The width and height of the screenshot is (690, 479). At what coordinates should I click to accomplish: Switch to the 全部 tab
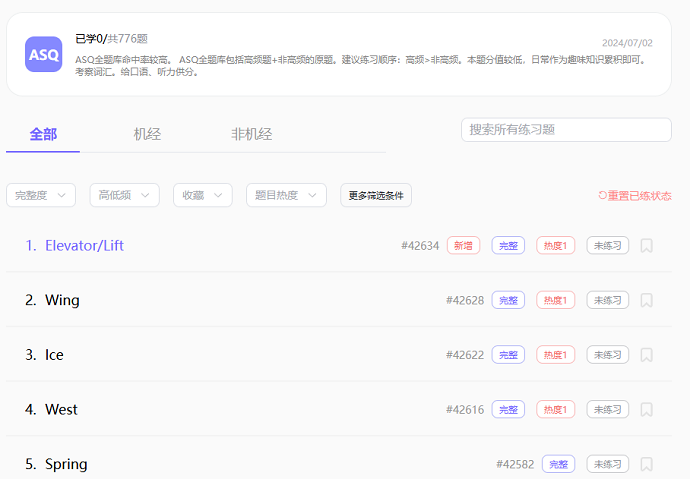(x=43, y=134)
